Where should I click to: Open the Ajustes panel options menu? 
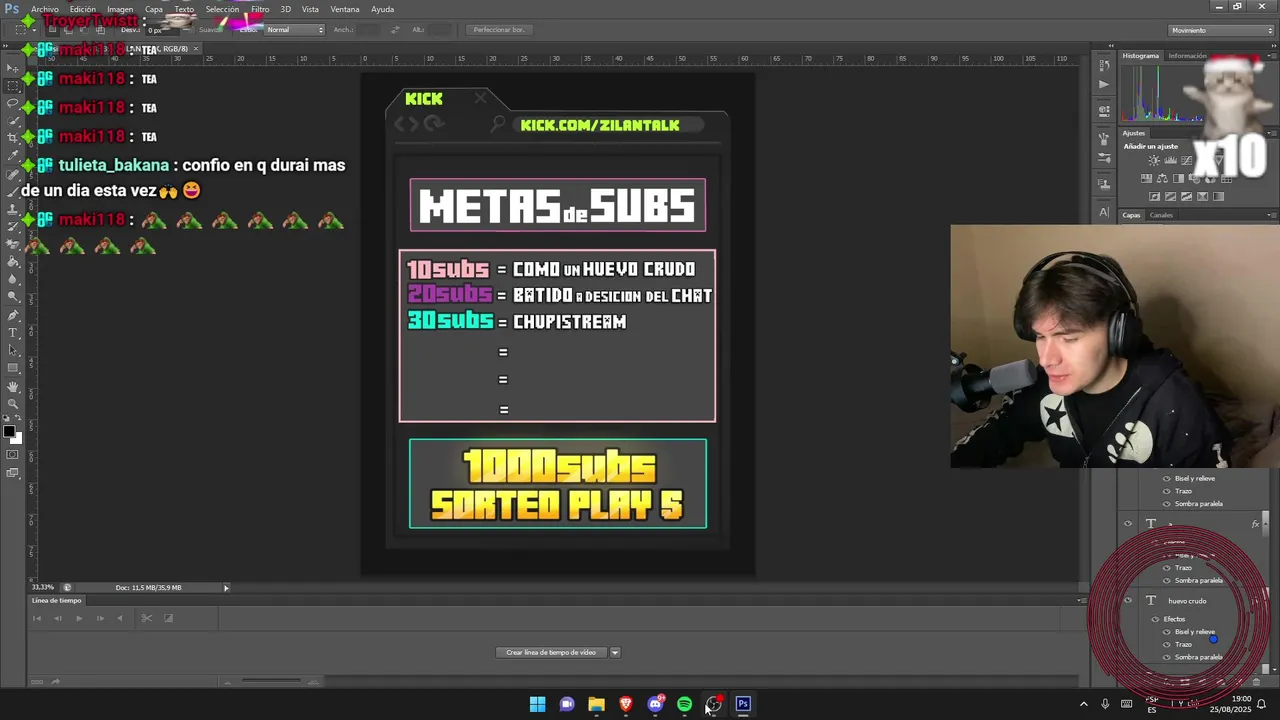point(1271,133)
